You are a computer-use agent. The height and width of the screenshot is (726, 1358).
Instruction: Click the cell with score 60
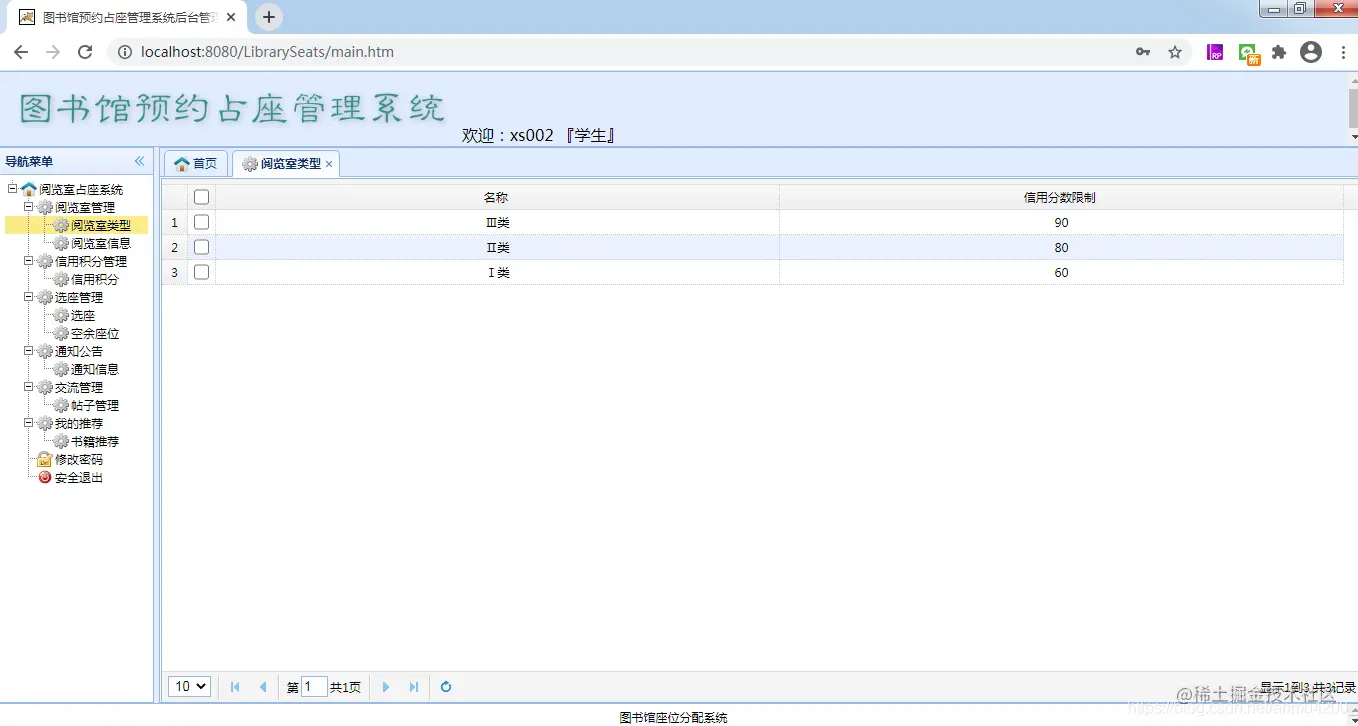pyautogui.click(x=1061, y=272)
